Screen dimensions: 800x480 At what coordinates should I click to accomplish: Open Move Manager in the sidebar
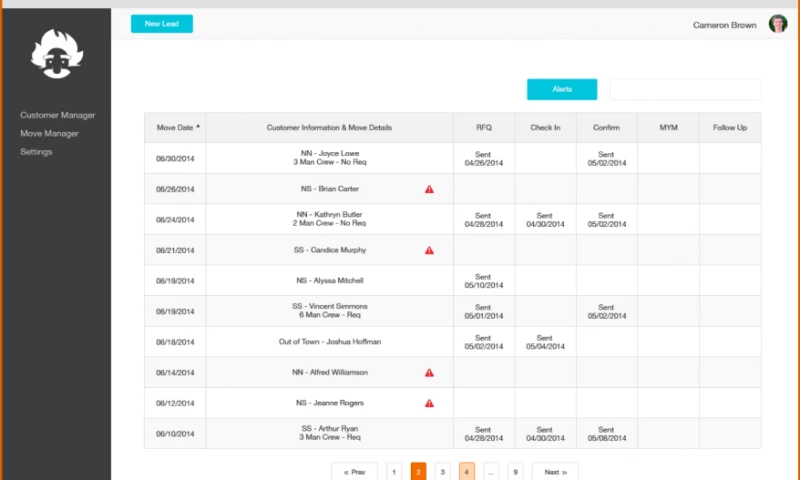[x=49, y=133]
